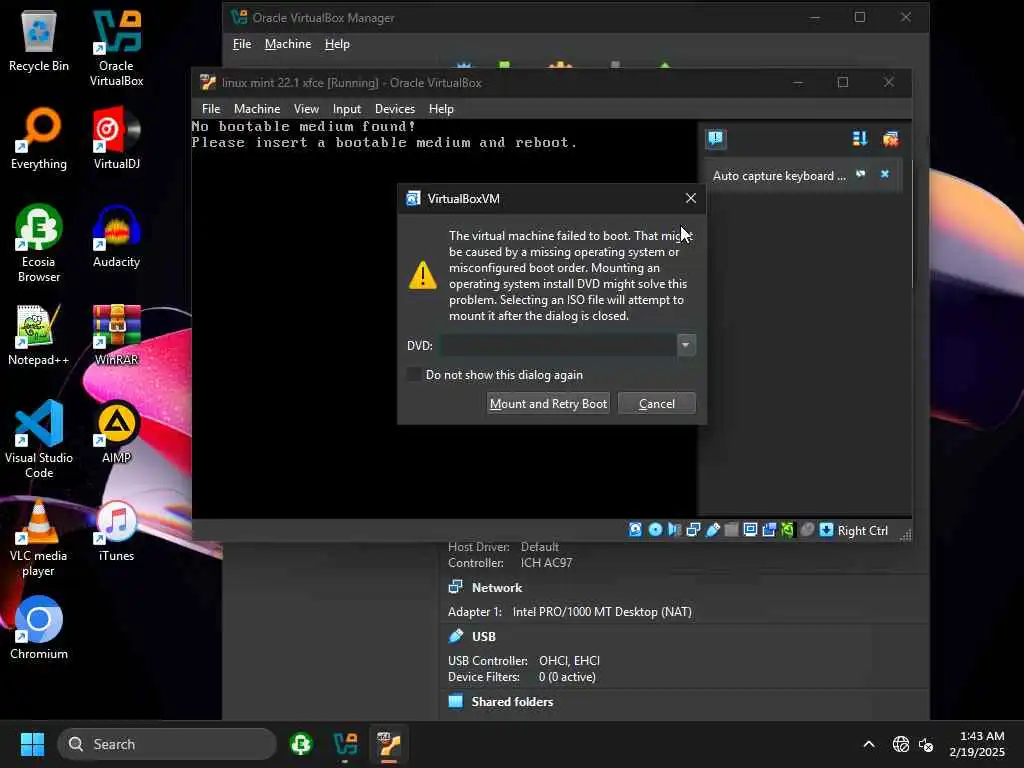Click the Ecosia browser taskbar icon
Screen dimensions: 1024x768
pos(301,744)
